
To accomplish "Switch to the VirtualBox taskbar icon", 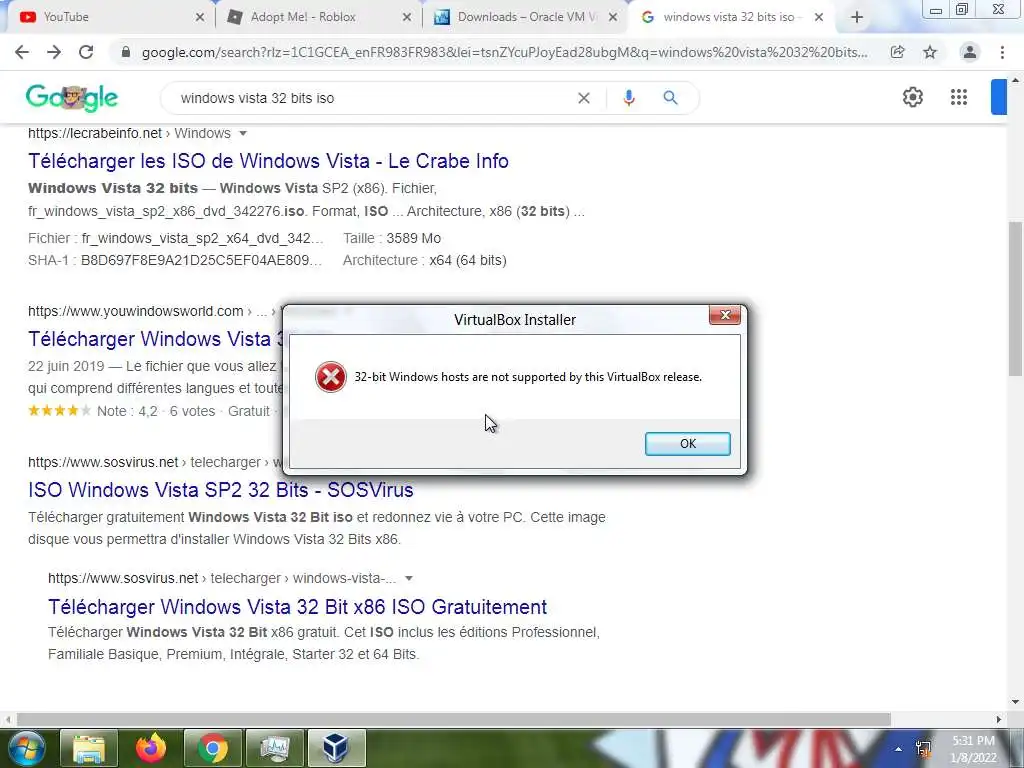I will tap(336, 748).
